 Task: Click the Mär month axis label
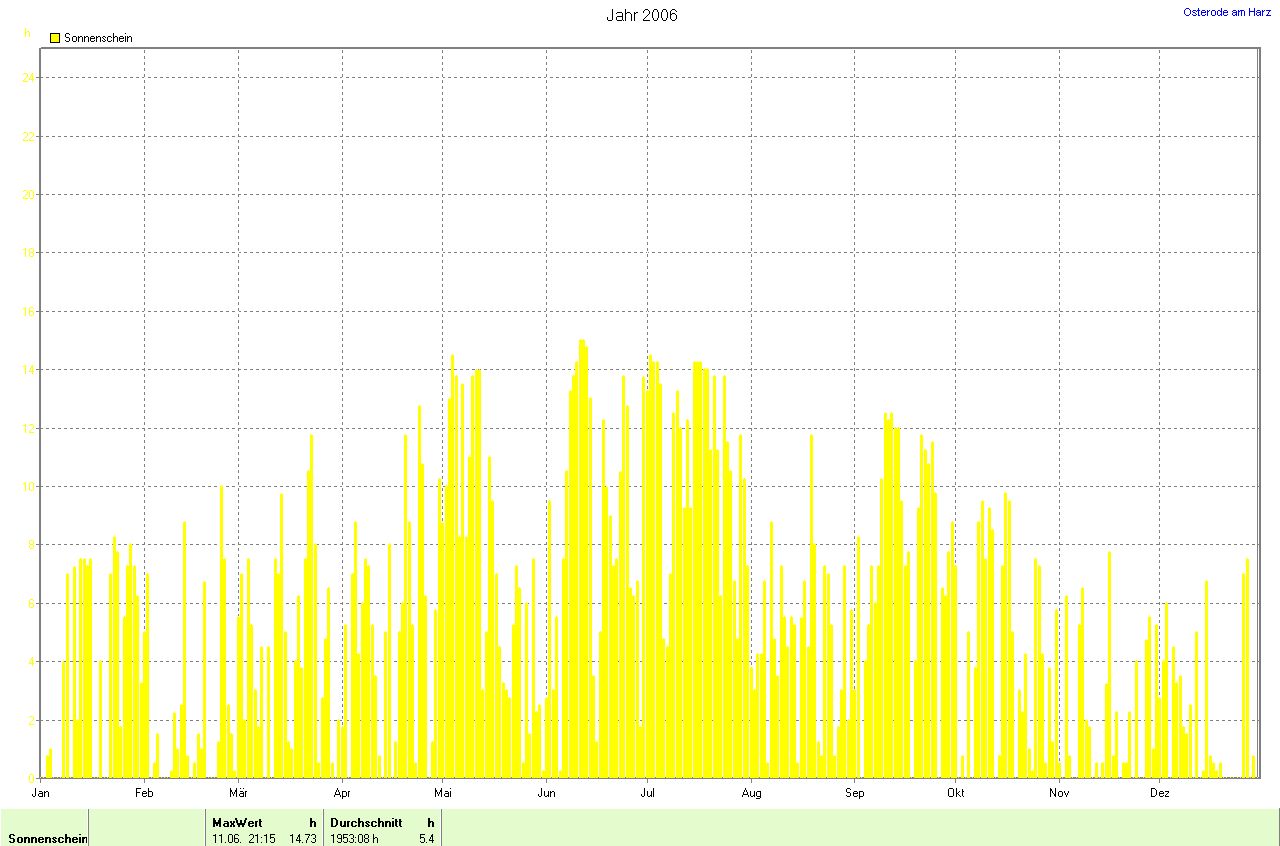pos(238,793)
